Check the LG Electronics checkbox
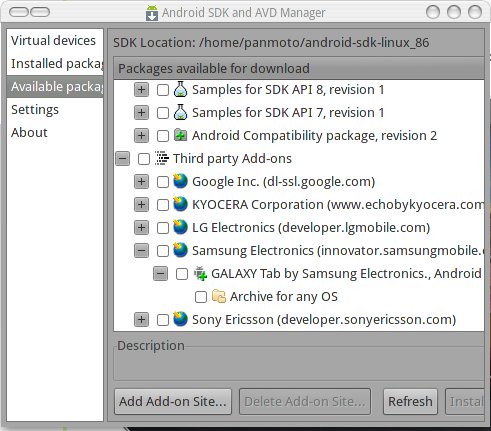The image size is (491, 431). coord(163,228)
